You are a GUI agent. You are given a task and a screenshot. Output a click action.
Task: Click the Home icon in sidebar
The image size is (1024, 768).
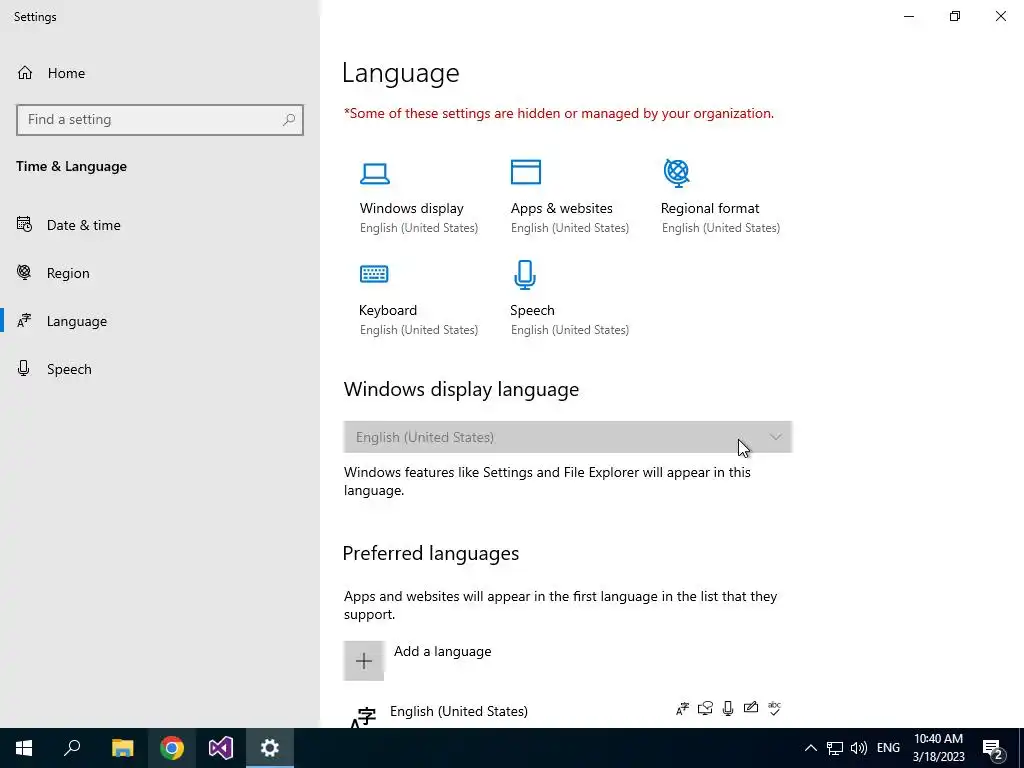(25, 72)
